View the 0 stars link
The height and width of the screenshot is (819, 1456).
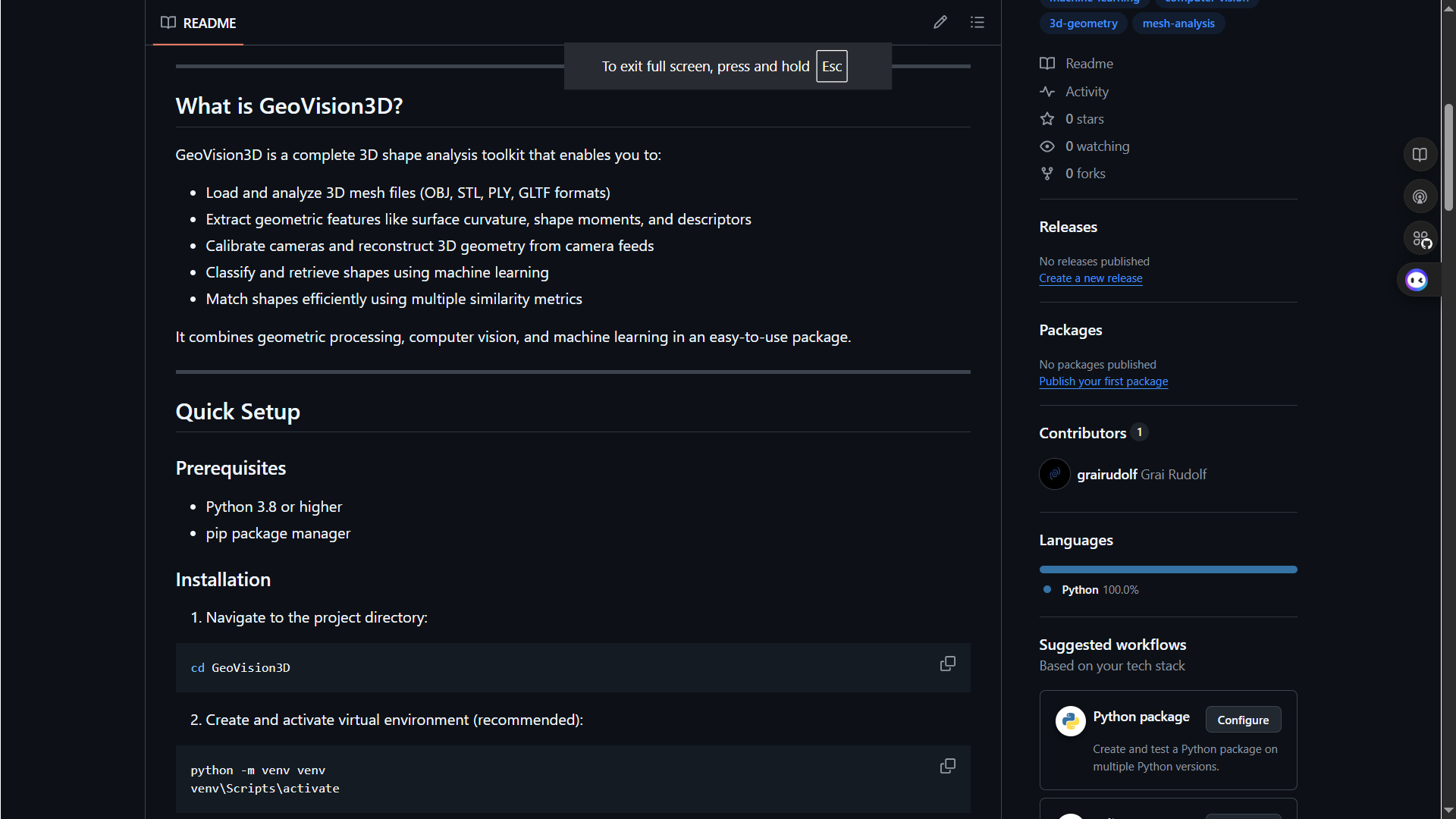1084,119
